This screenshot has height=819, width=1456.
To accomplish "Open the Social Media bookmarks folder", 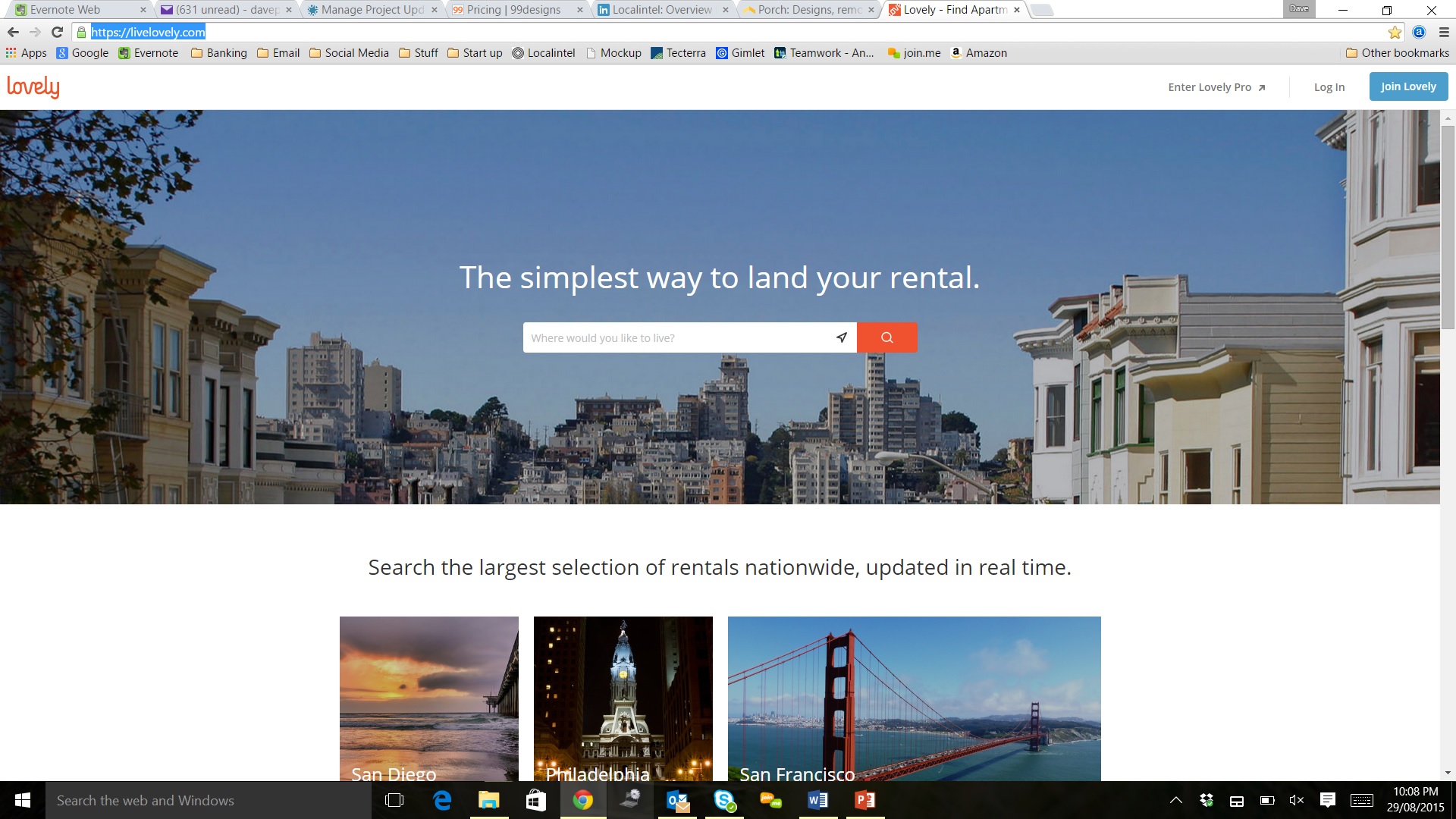I will (349, 53).
